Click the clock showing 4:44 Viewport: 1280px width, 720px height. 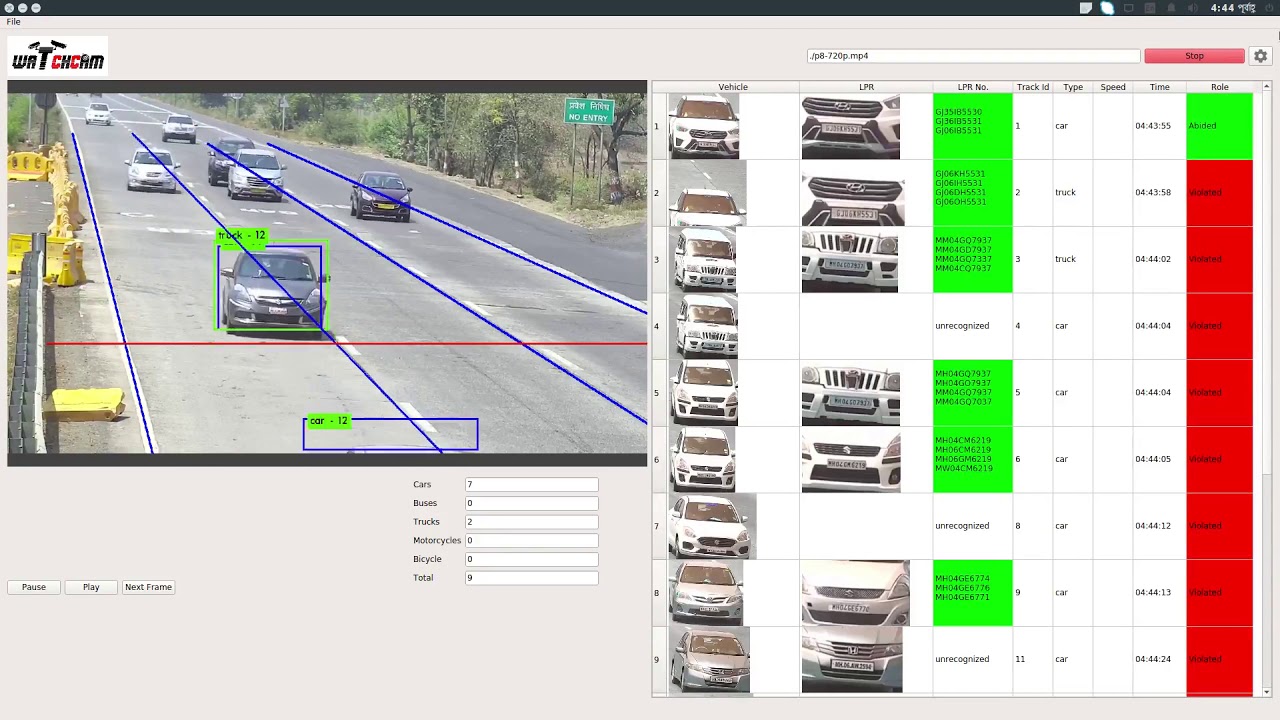(1232, 8)
